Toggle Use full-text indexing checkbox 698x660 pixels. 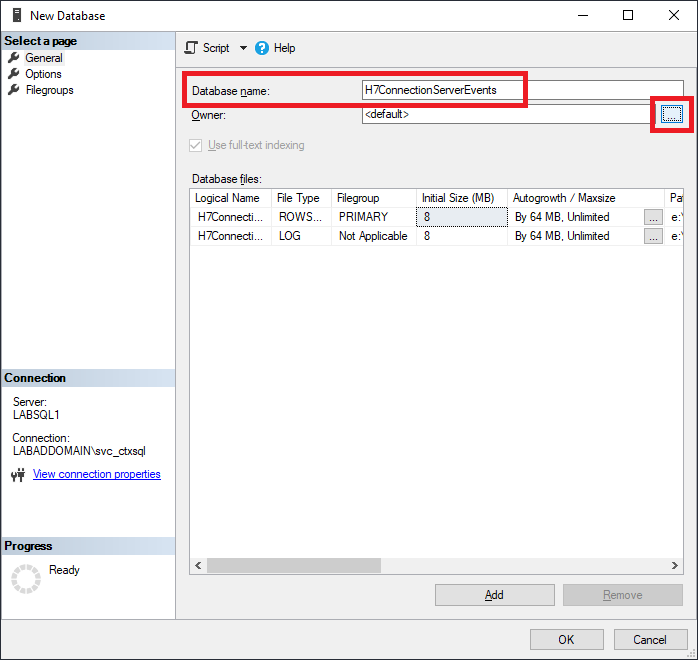(x=196, y=145)
